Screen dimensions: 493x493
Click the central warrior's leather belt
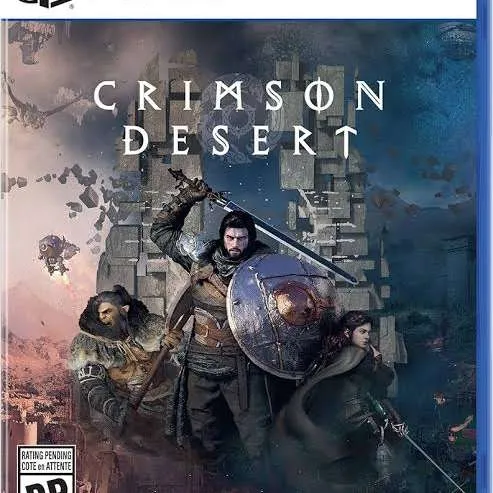click(213, 330)
